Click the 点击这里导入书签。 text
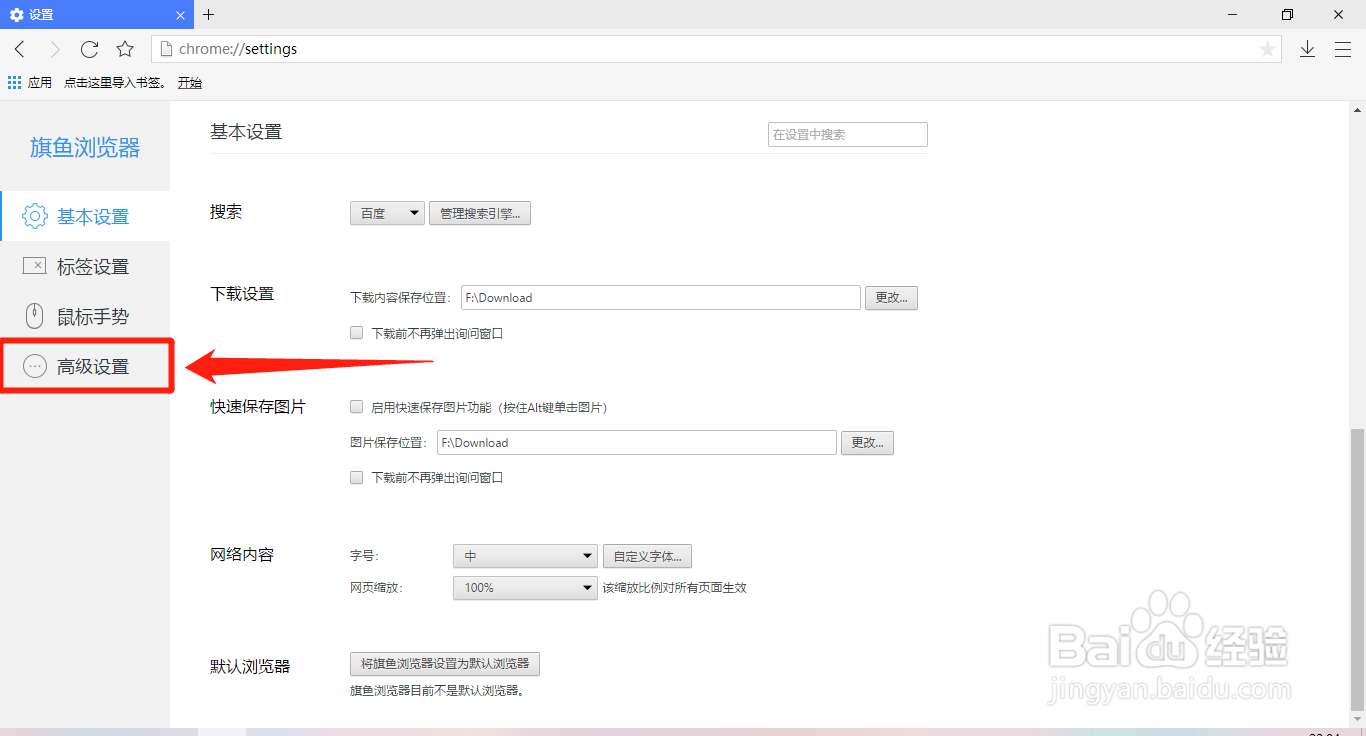The image size is (1366, 736). point(115,83)
